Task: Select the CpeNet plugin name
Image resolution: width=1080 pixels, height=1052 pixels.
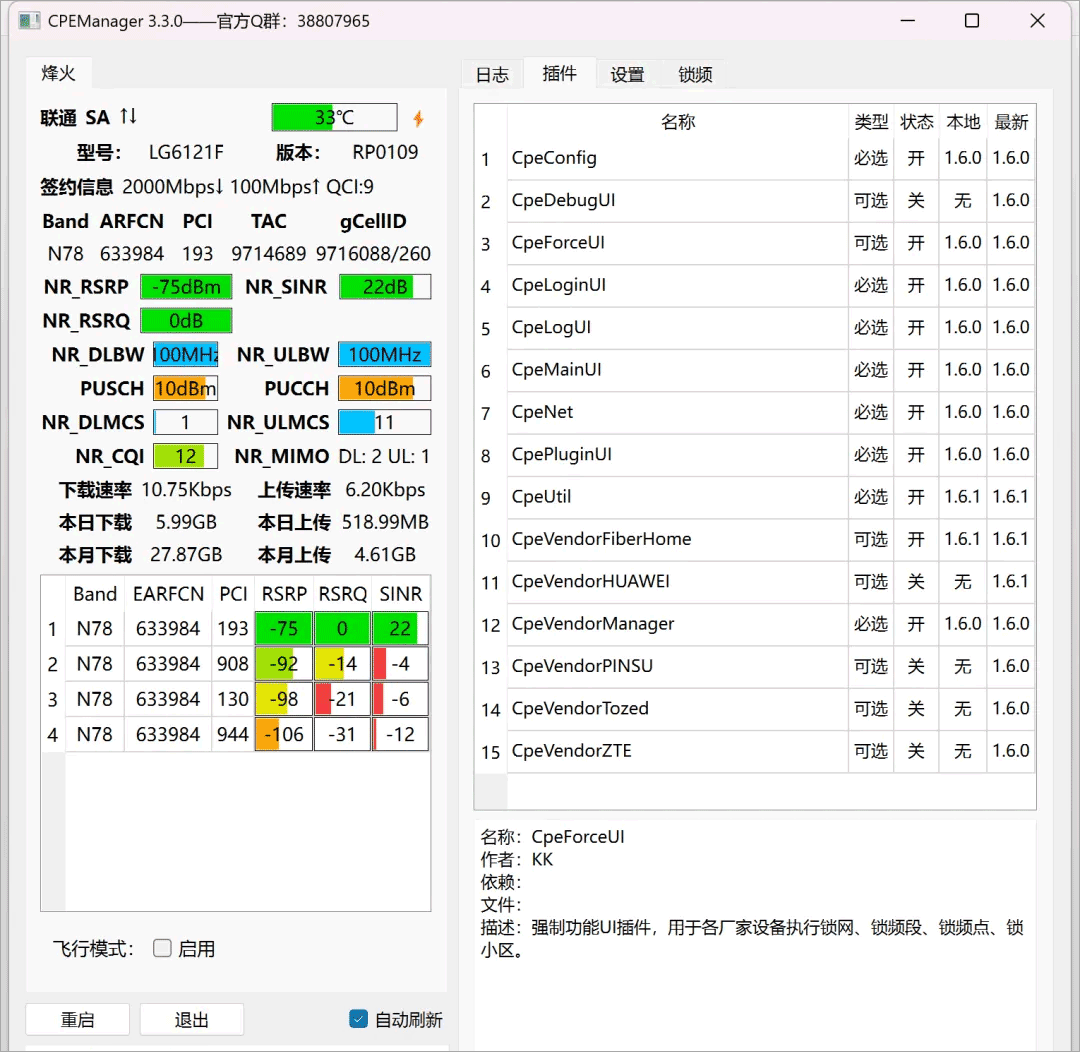Action: point(542,412)
